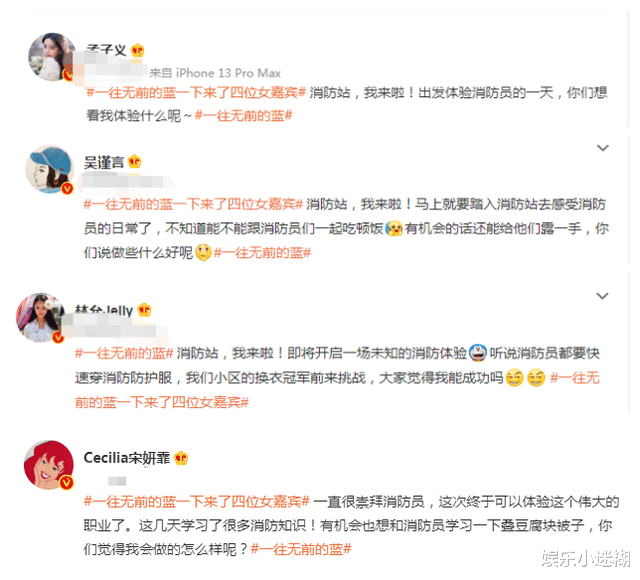640x580 pixels.
Task: Expand the chevron menu on 吴谨言's post
Action: [x=603, y=148]
